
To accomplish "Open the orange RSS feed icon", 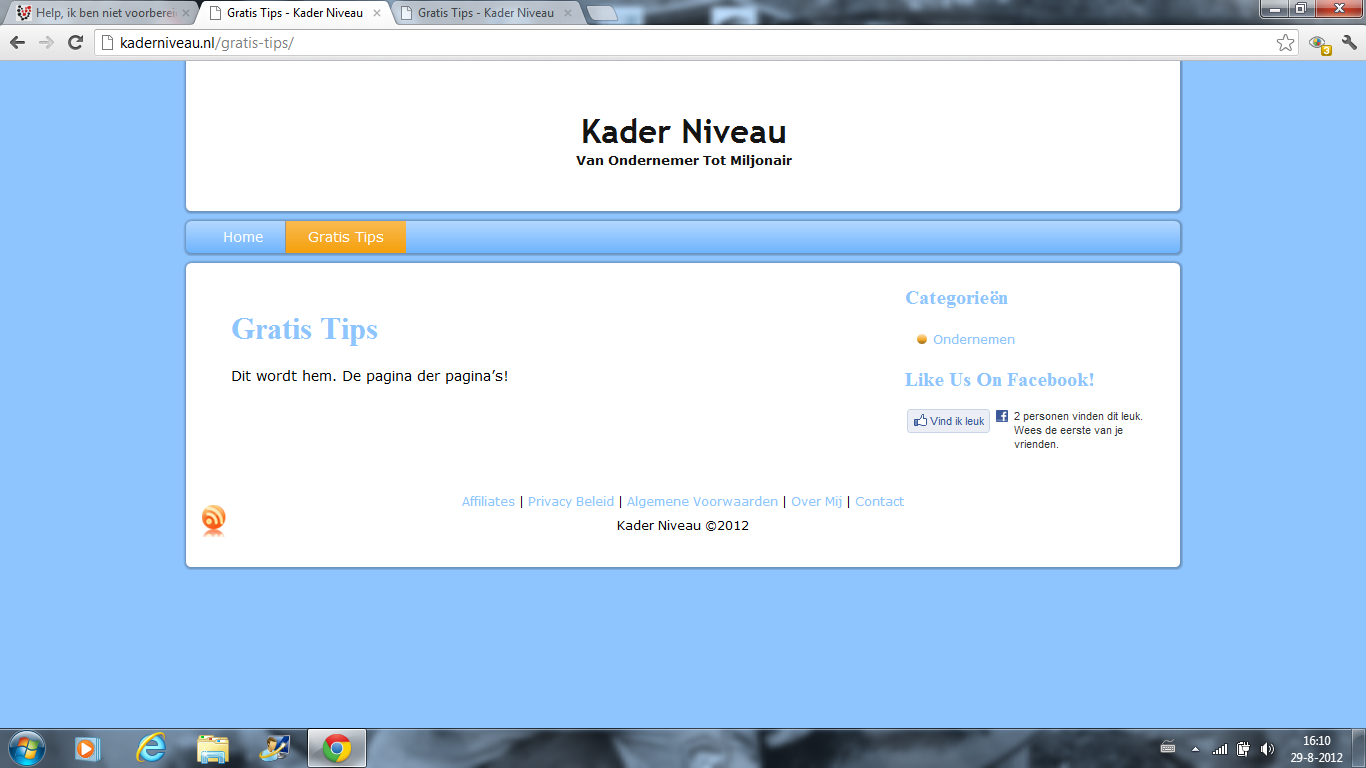I will (x=213, y=520).
